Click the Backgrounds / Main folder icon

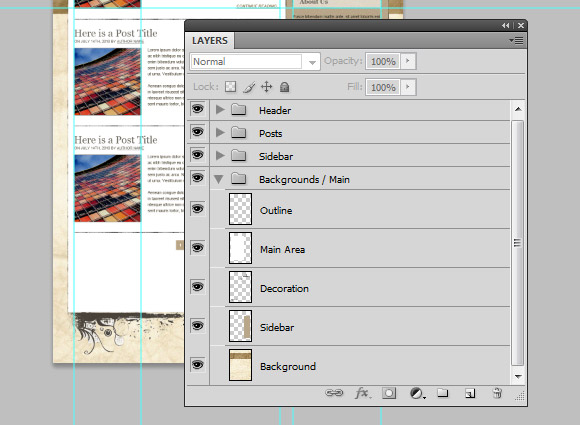[239, 179]
